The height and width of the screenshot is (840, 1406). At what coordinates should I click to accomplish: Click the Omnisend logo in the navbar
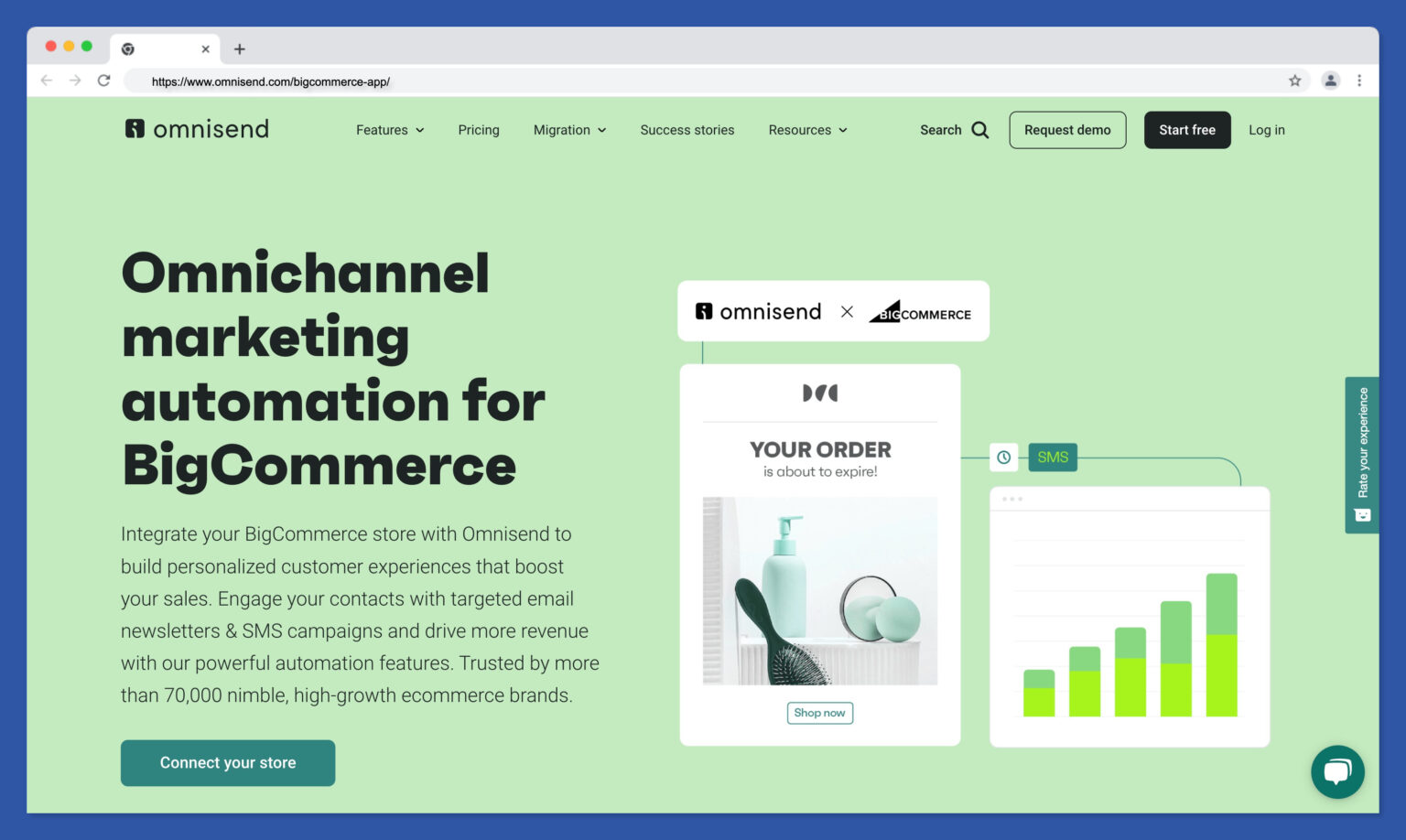point(197,129)
